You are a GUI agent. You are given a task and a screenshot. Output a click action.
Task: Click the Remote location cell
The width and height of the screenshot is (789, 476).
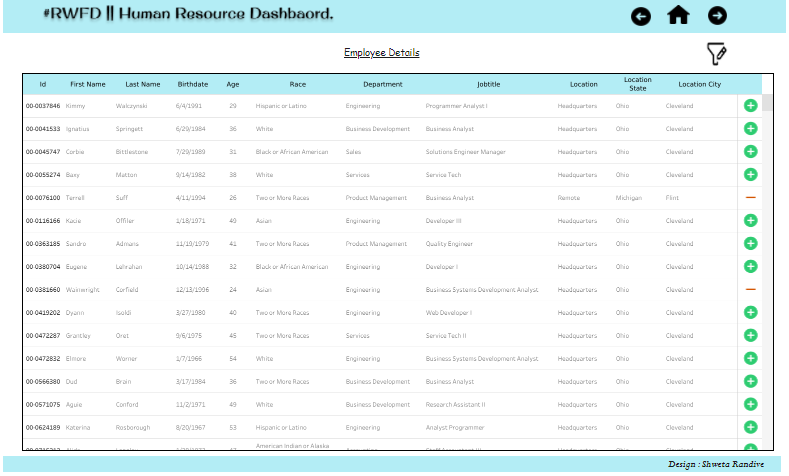click(x=569, y=198)
